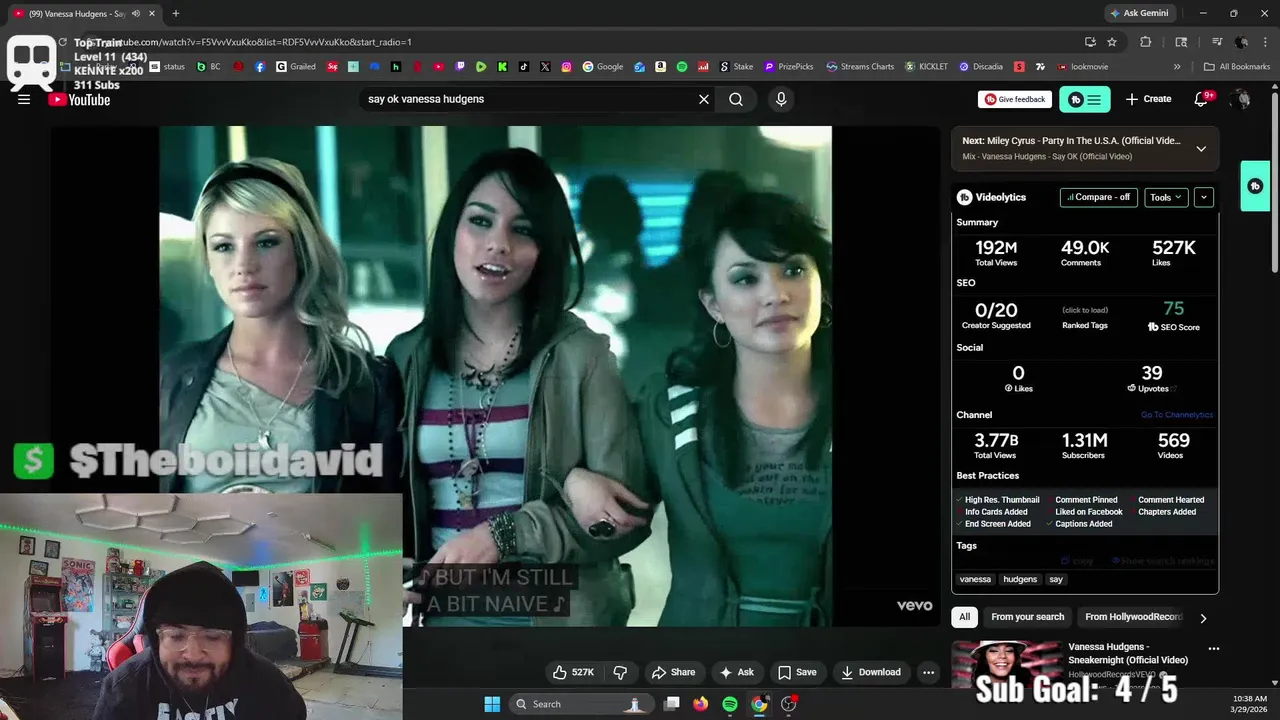Select the All filter chip
This screenshot has height=720, width=1280.
coord(964,617)
